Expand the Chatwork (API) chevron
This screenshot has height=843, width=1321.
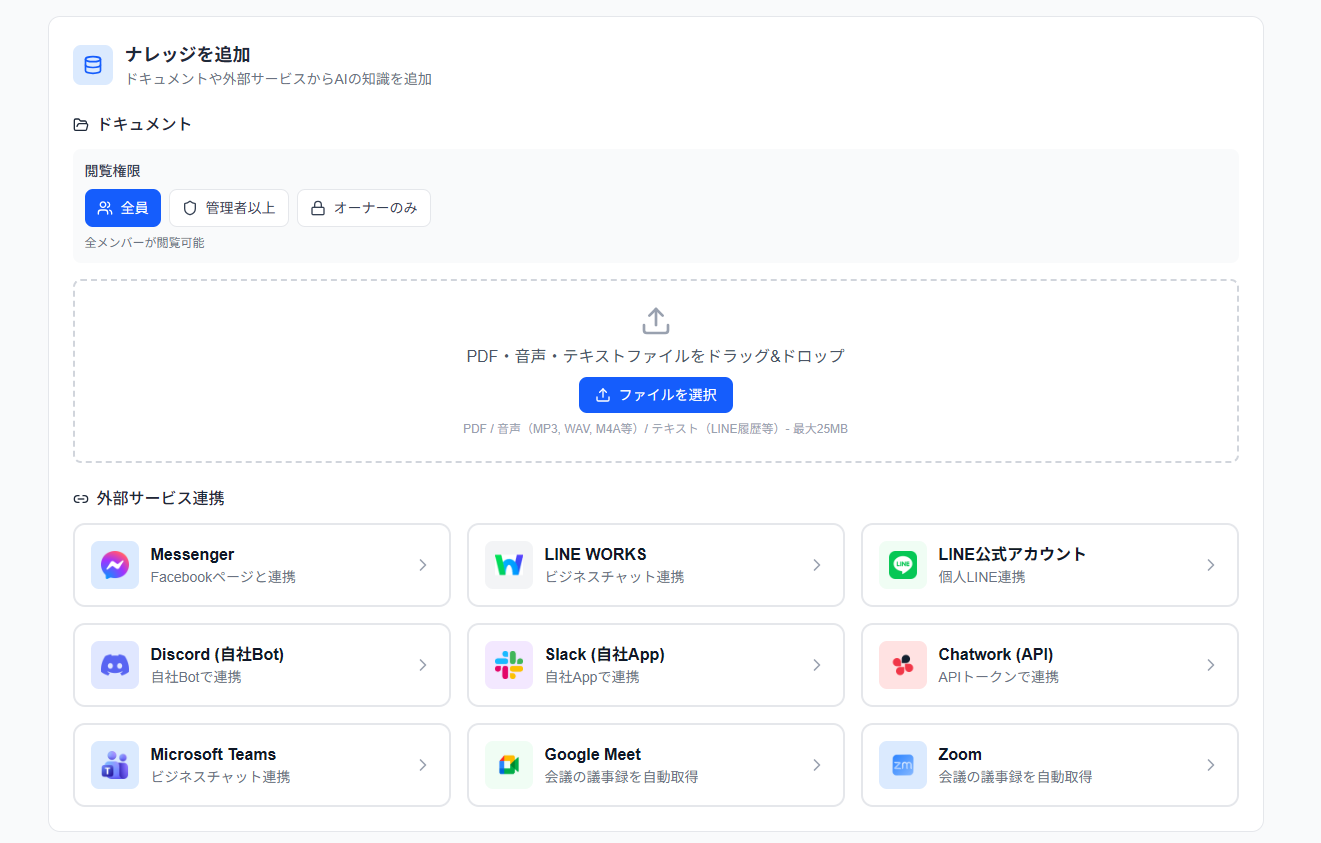[x=1211, y=664]
